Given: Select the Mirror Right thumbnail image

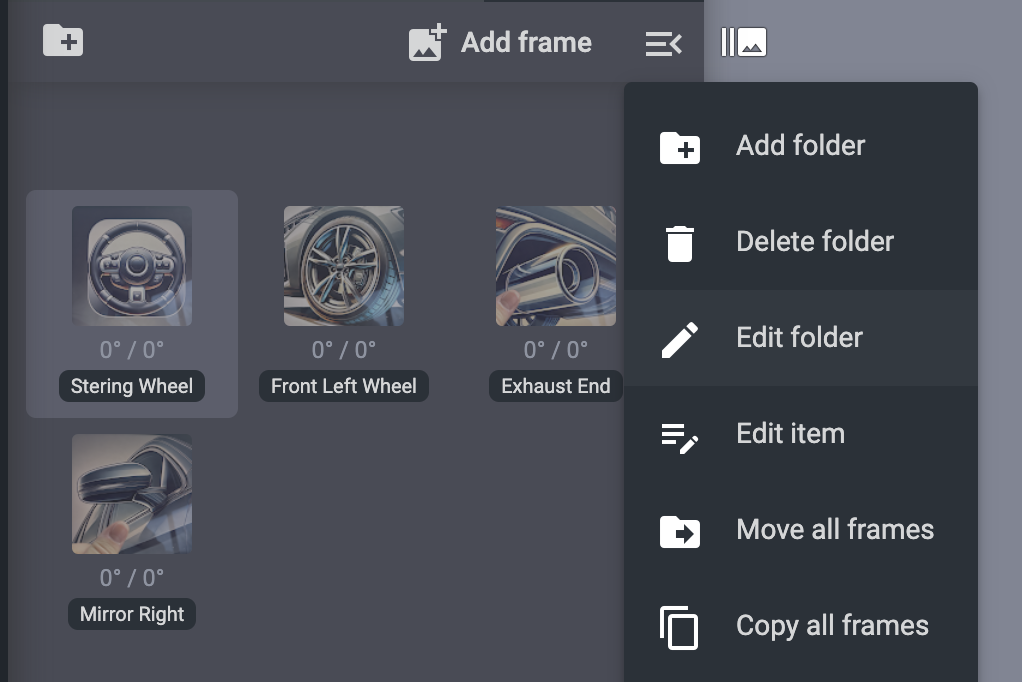Looking at the screenshot, I should point(132,494).
